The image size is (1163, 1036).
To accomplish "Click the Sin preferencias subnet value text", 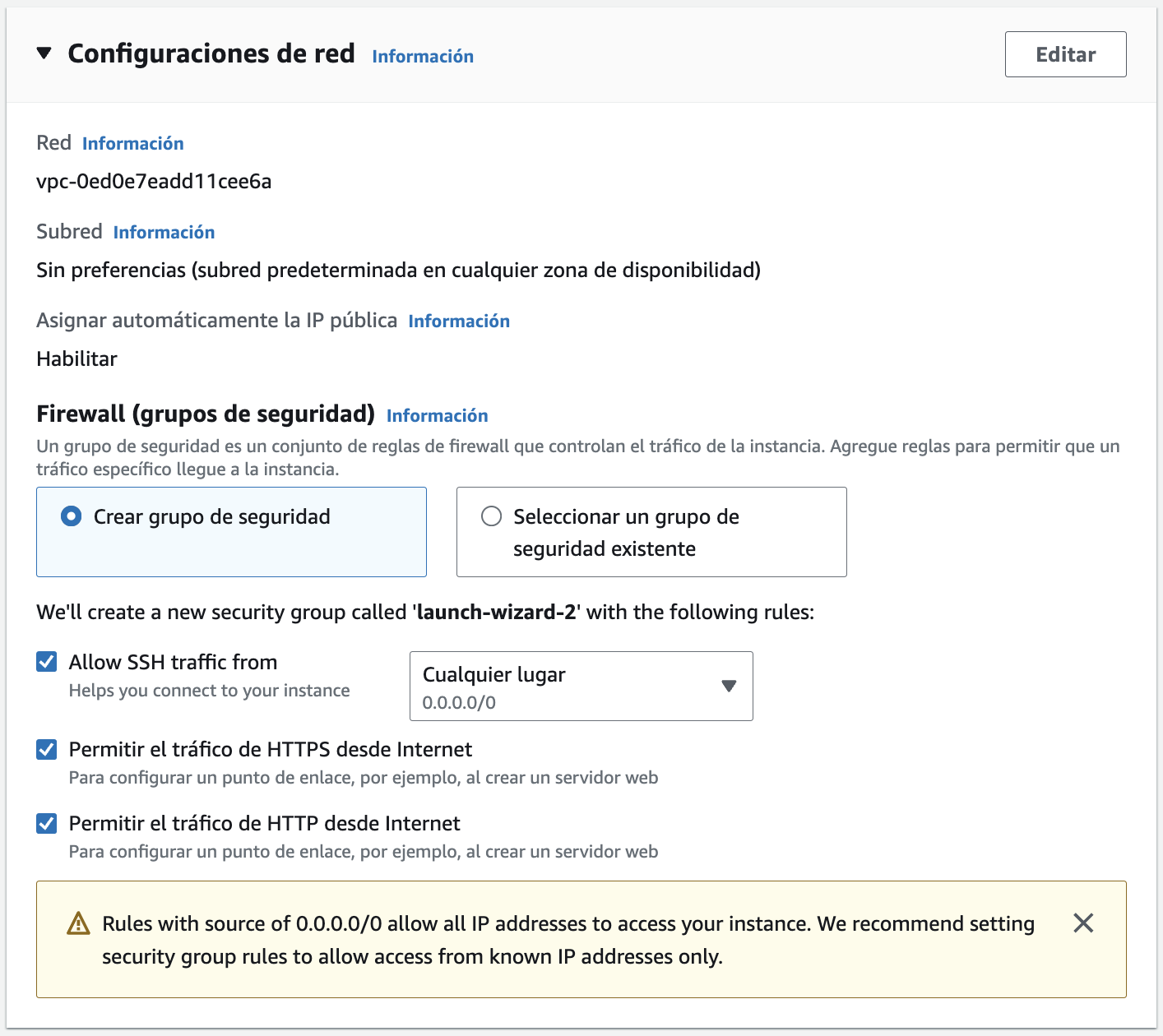I will tap(398, 270).
